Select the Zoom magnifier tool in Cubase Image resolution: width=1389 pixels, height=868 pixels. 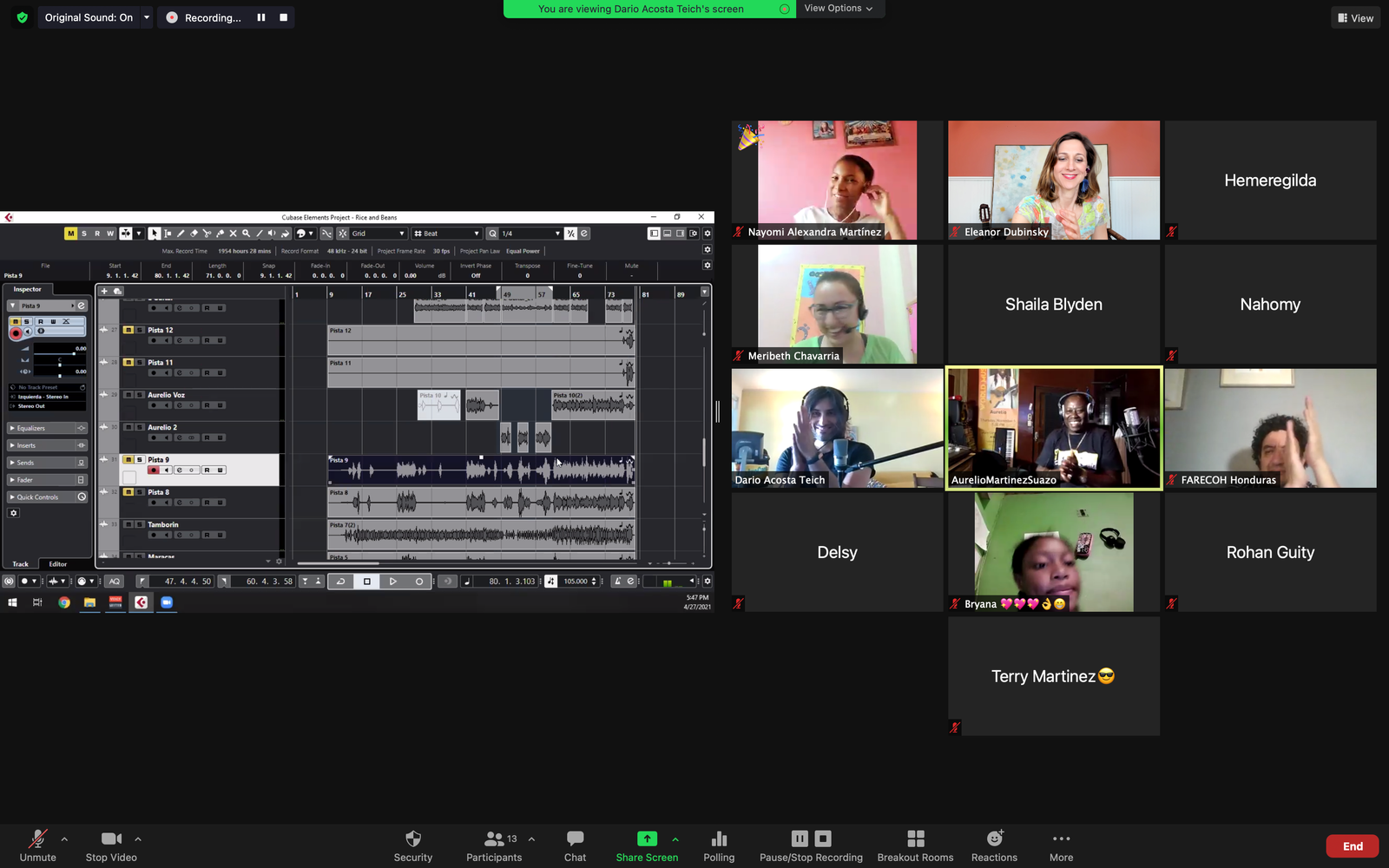pyautogui.click(x=246, y=233)
